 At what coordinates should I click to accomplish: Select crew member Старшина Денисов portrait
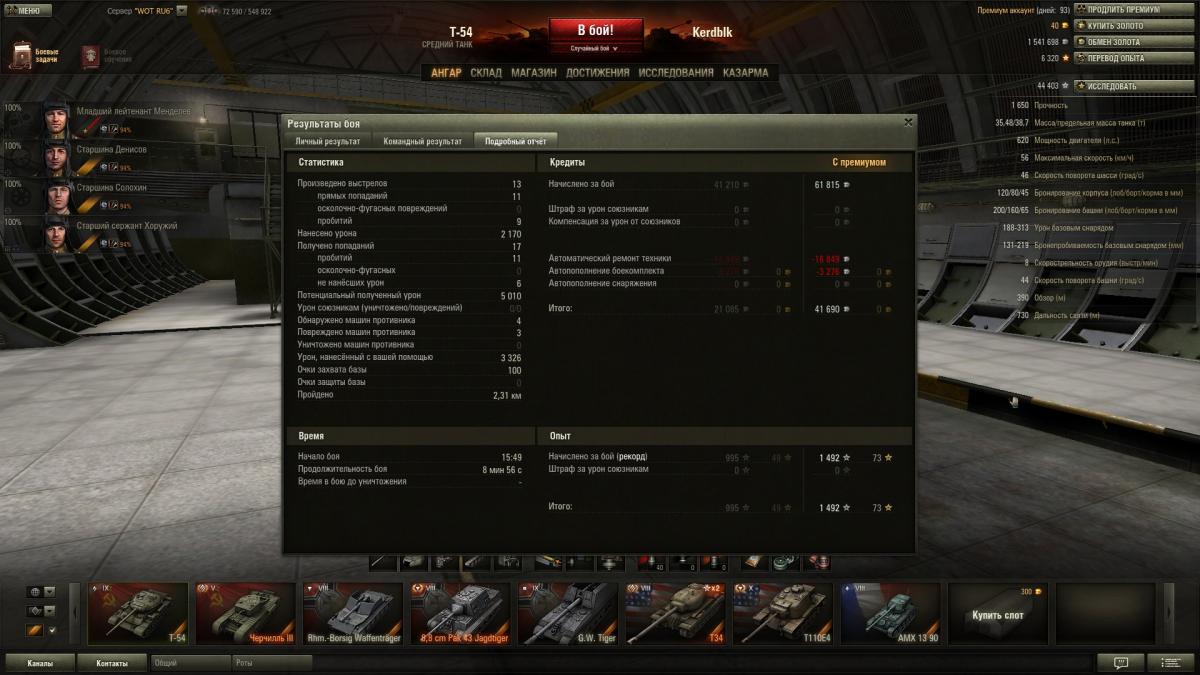(55, 157)
